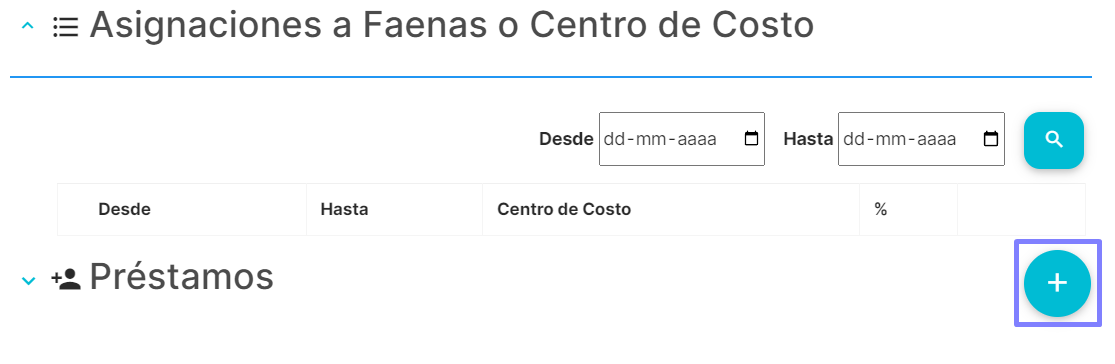1115x364 pixels.
Task: Focus the Hasta filter date input
Action: point(921,139)
